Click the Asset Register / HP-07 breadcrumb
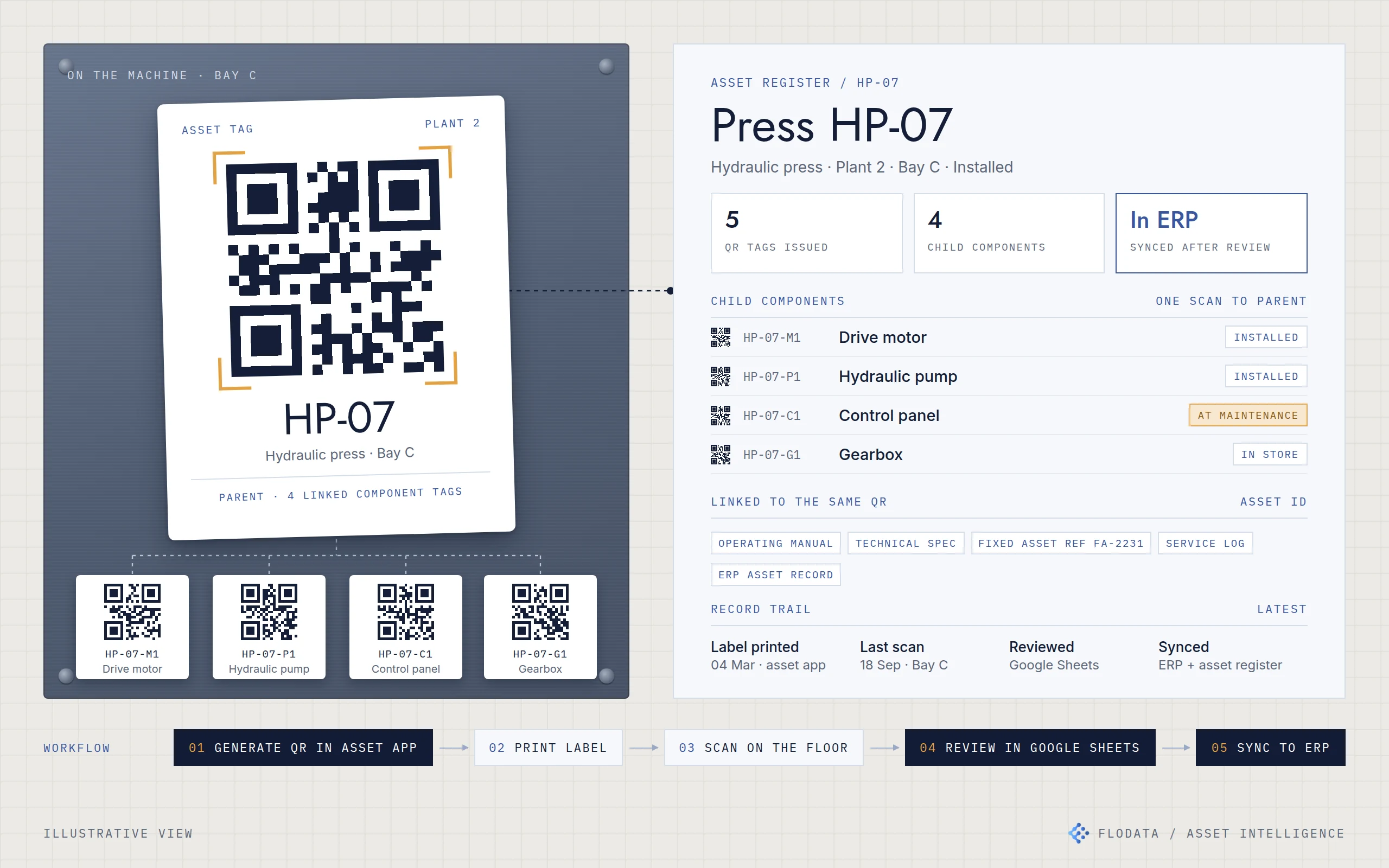The width and height of the screenshot is (1389, 868). coord(805,82)
